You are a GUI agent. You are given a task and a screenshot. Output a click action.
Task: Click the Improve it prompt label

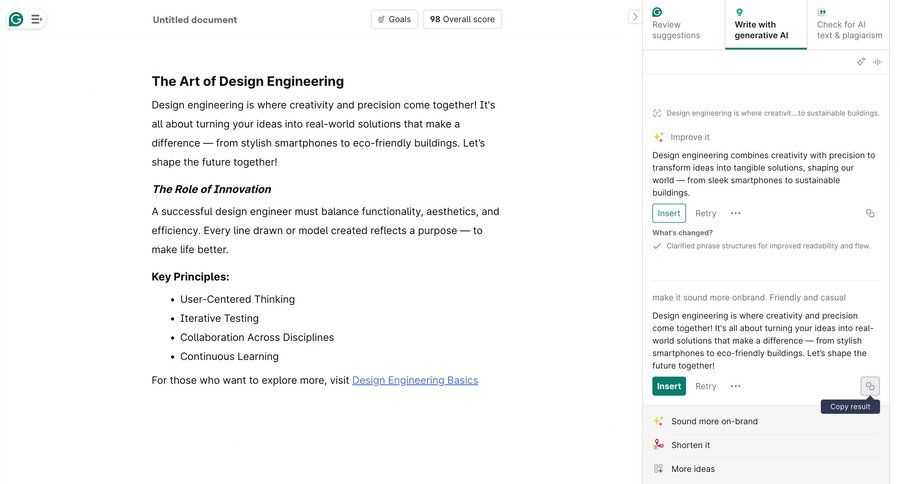click(x=690, y=137)
